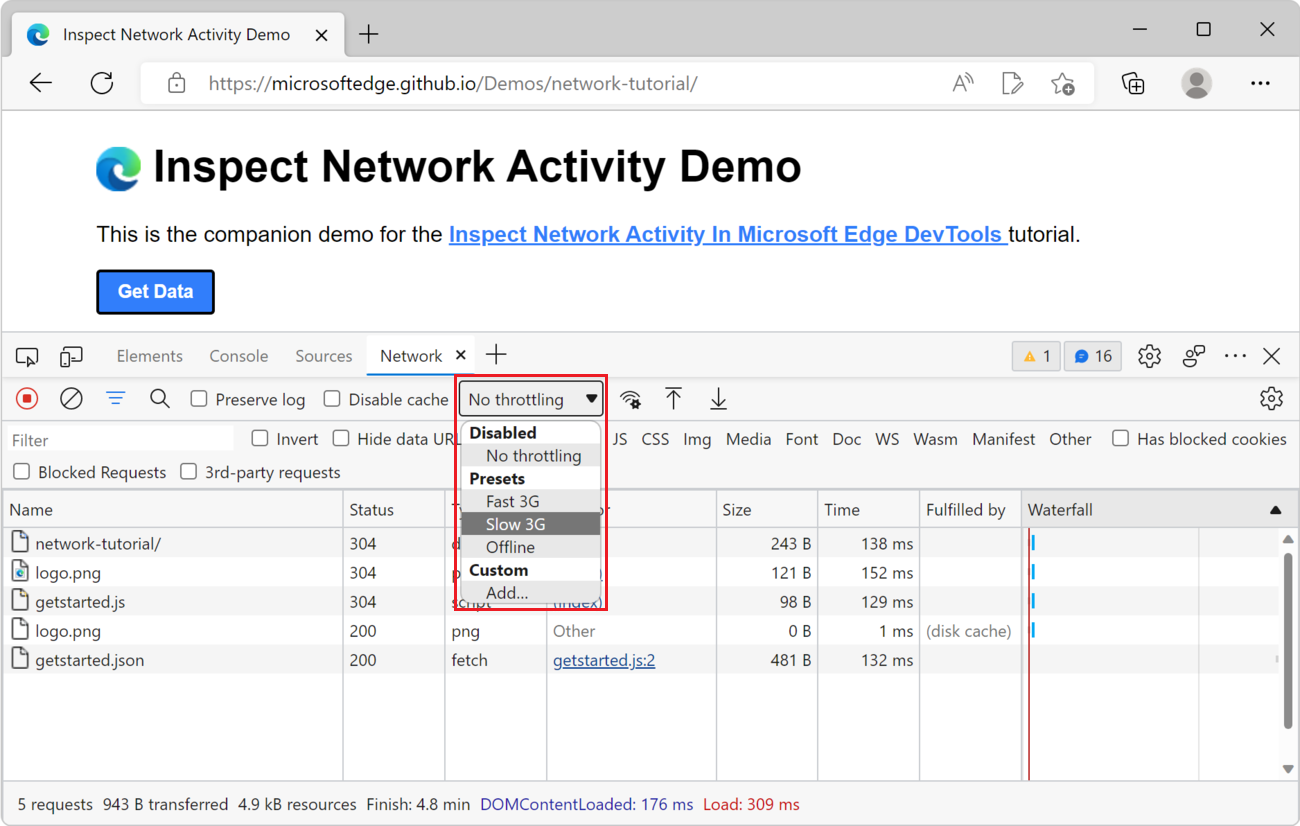
Task: Sort by Waterfall column arrow
Action: coord(1275,510)
